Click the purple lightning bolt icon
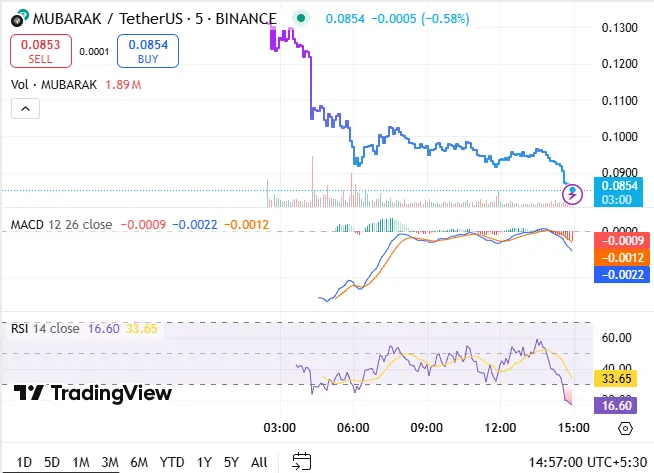The image size is (654, 473). point(574,193)
